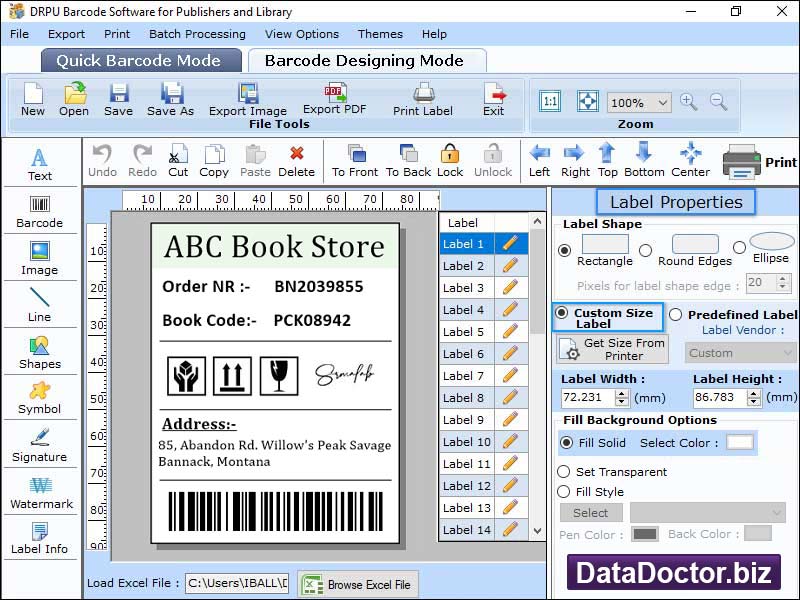
Task: Select the Barcode tool in the sidebar
Action: (x=40, y=212)
